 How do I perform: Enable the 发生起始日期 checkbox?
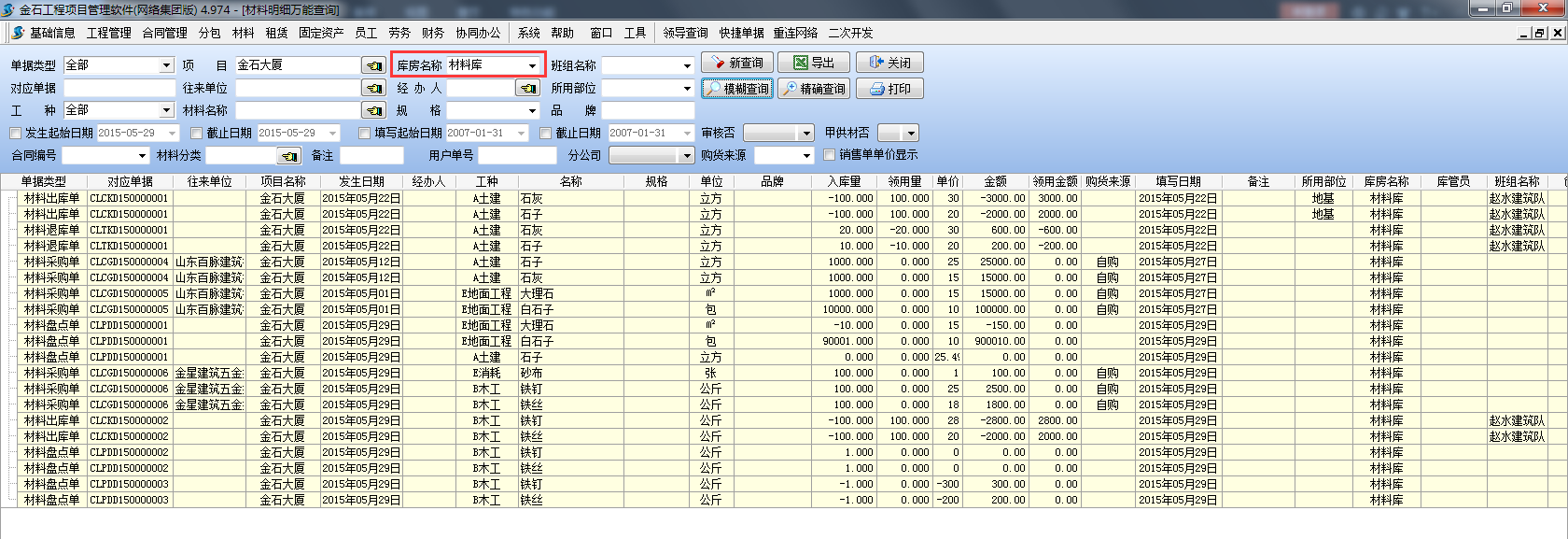[15, 133]
